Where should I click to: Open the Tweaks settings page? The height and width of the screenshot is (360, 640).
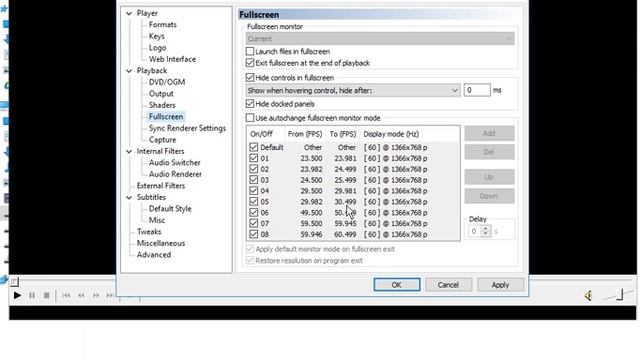(149, 231)
